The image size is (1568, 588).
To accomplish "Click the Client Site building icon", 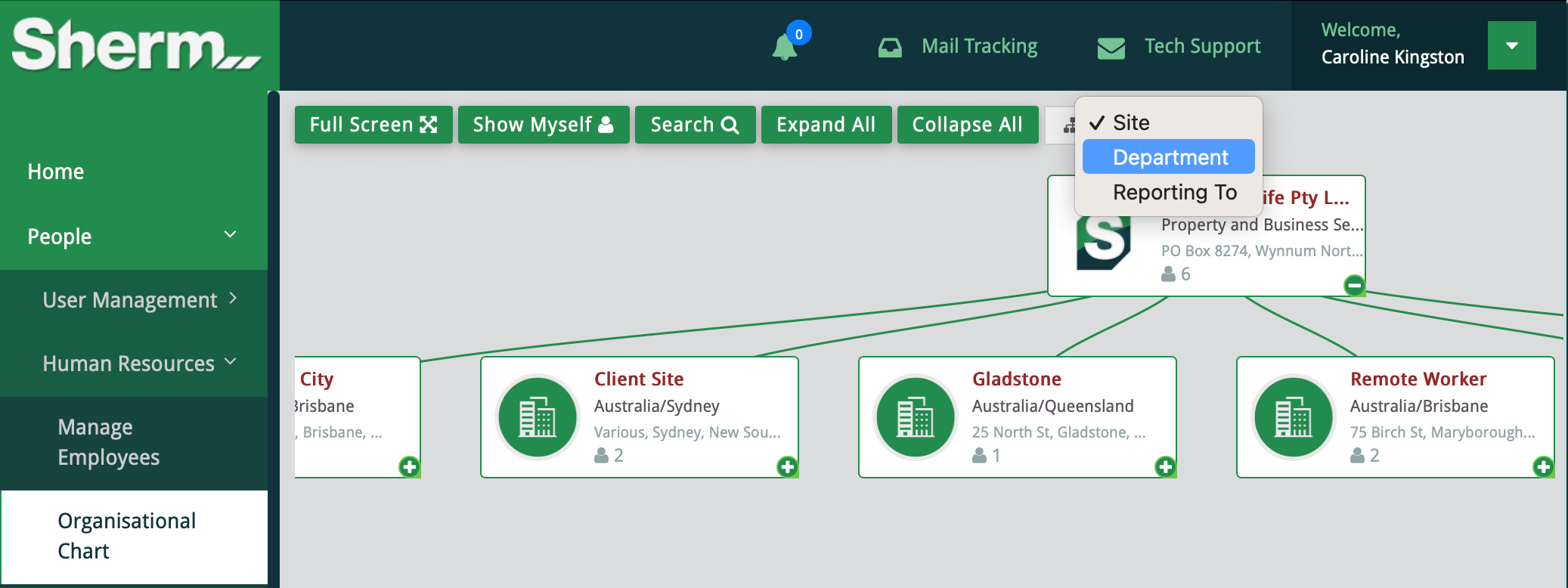I will point(538,416).
